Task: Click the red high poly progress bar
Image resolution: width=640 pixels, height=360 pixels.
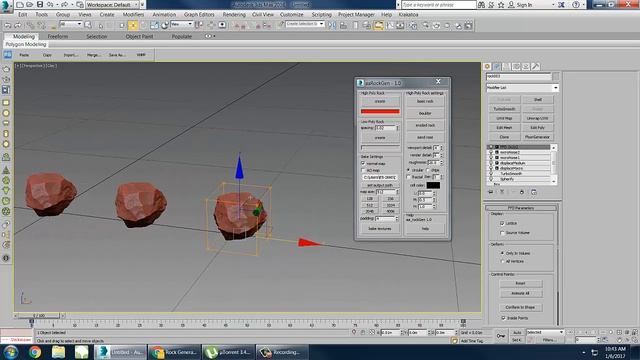Action: pyautogui.click(x=380, y=111)
